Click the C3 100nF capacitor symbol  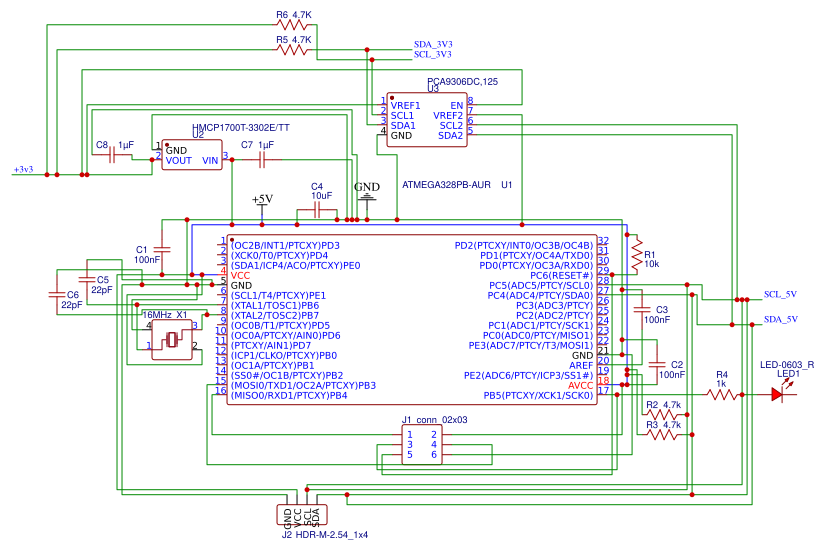click(x=642, y=309)
